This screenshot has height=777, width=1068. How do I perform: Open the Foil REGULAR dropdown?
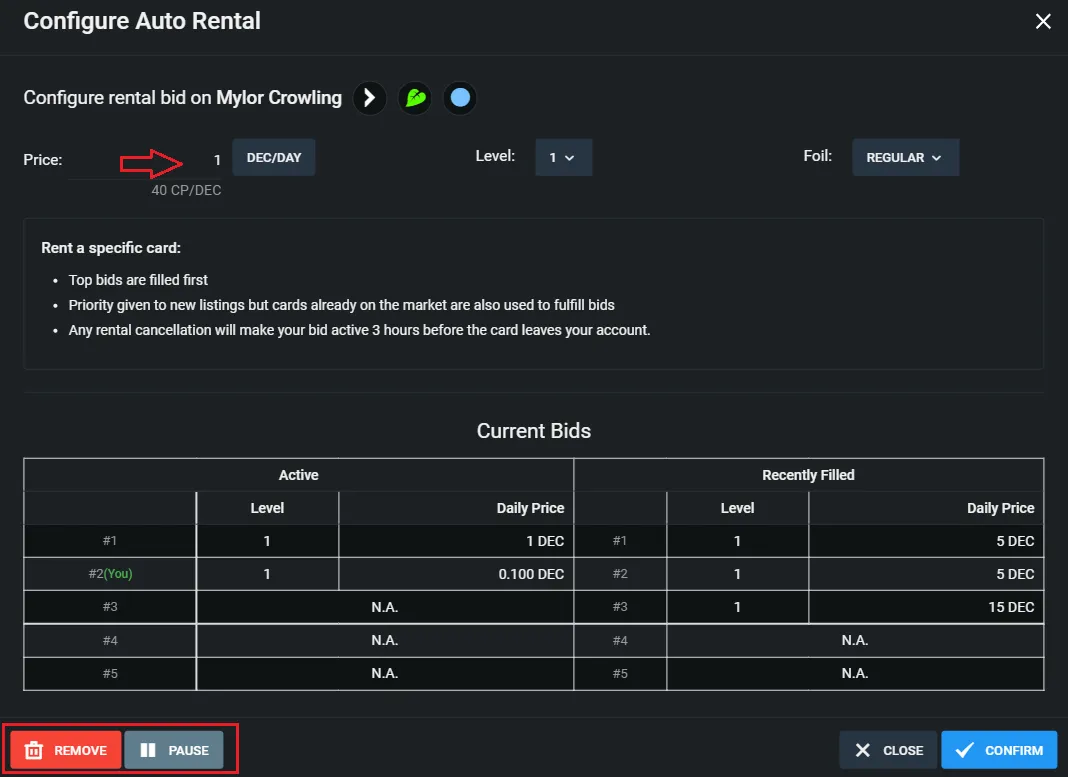(905, 157)
